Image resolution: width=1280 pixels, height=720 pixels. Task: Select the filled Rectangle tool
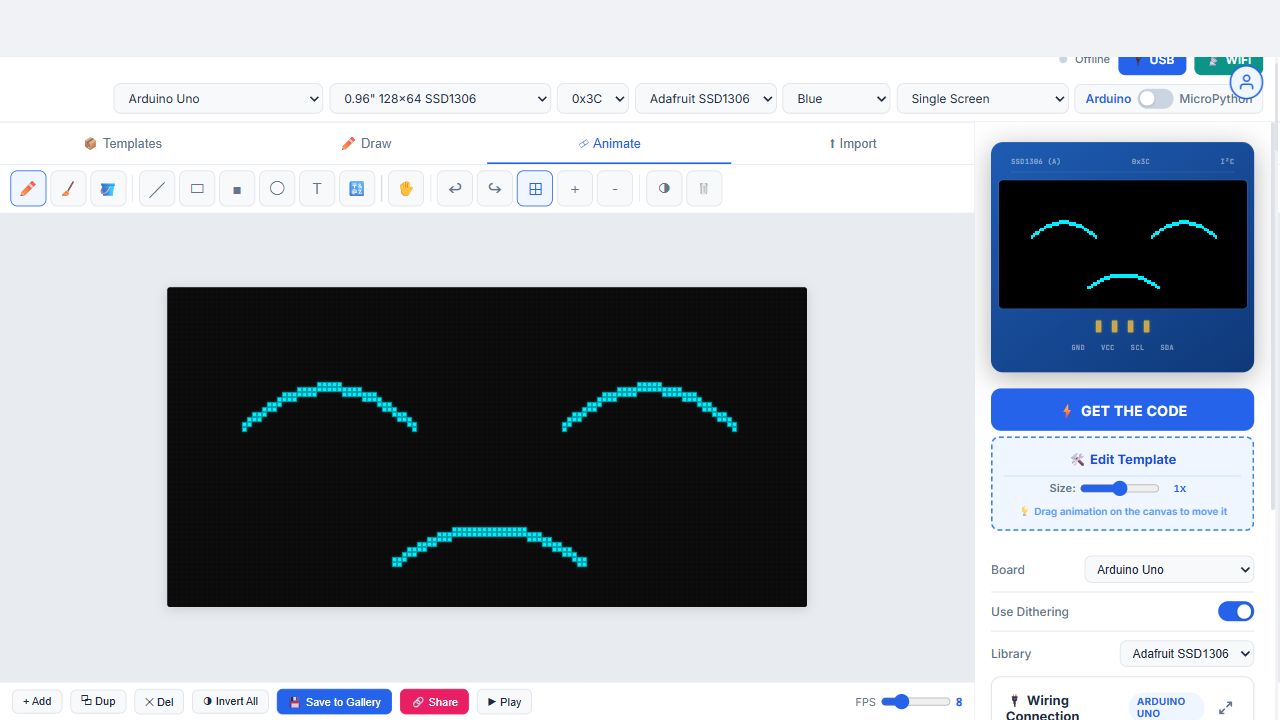point(237,188)
